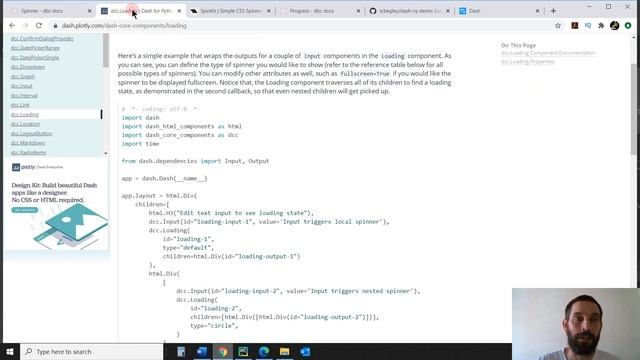Open dcc.Interval in the sidebar
Screen dimensions: 640x360
24,96
